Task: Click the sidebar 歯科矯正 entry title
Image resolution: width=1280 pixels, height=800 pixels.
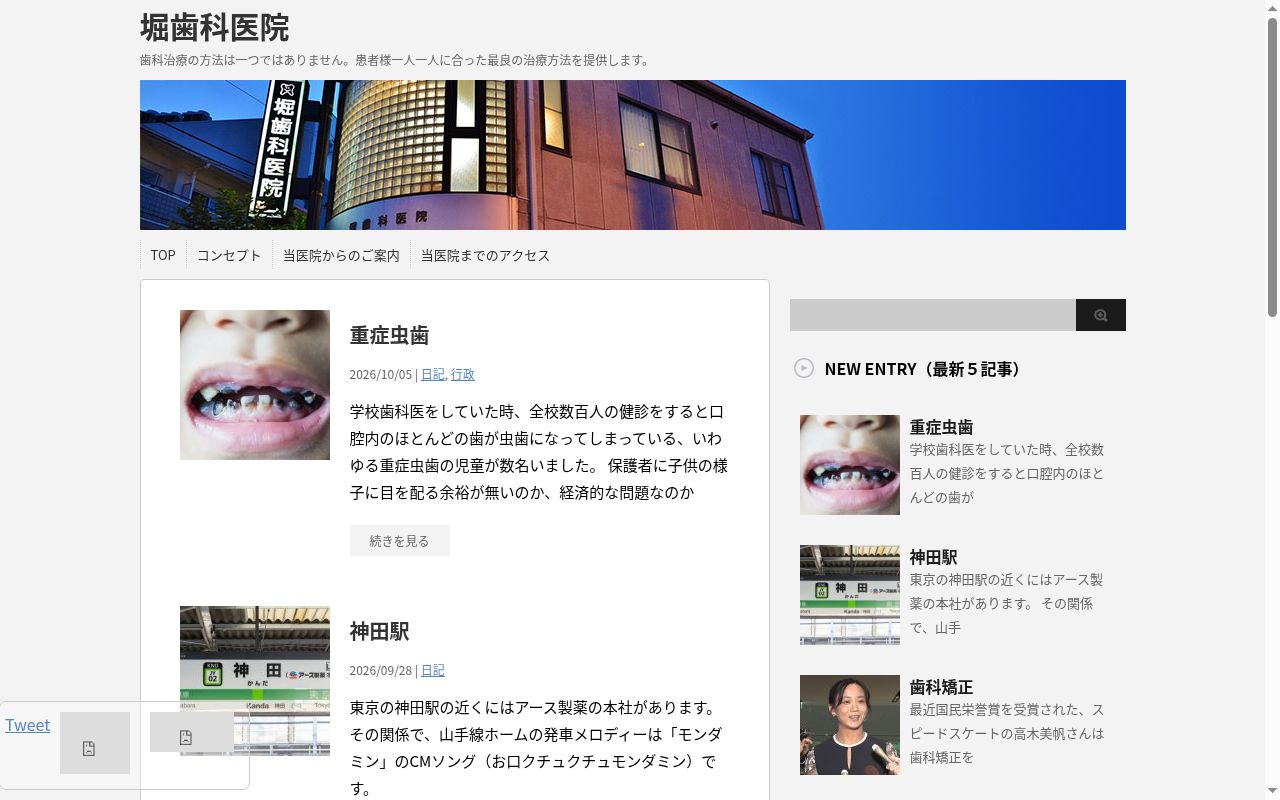Action: coord(941,687)
